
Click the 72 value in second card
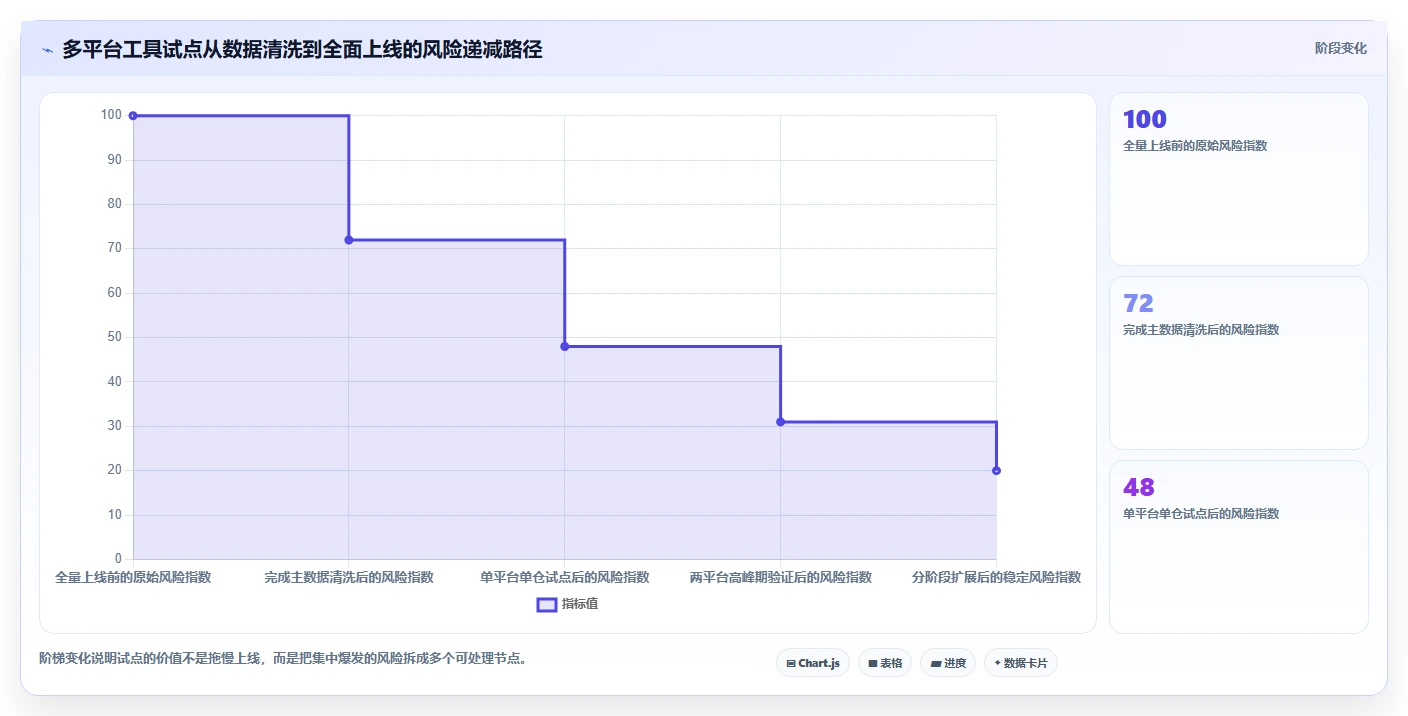pos(1138,303)
